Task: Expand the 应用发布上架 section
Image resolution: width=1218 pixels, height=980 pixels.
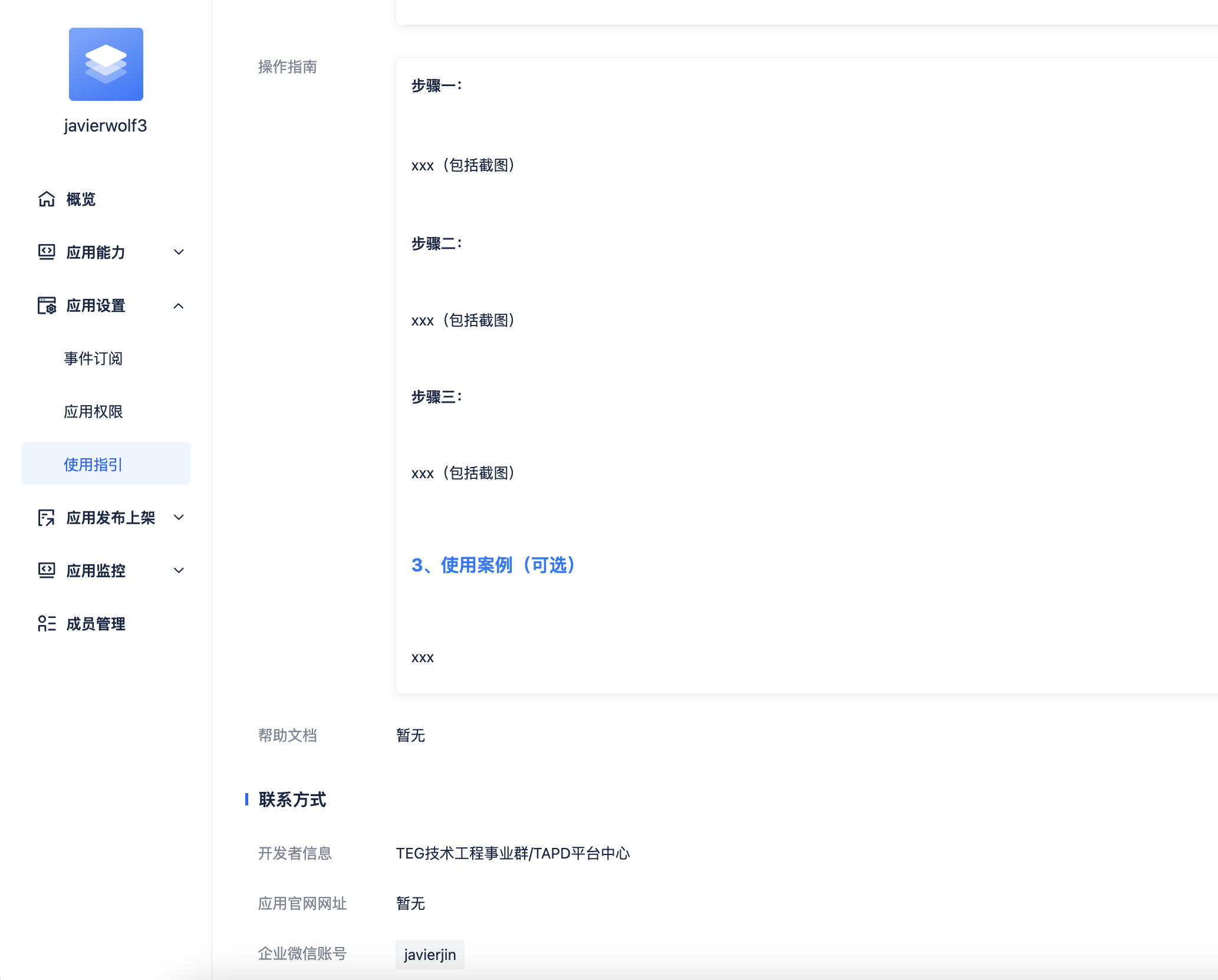Action: 179,517
